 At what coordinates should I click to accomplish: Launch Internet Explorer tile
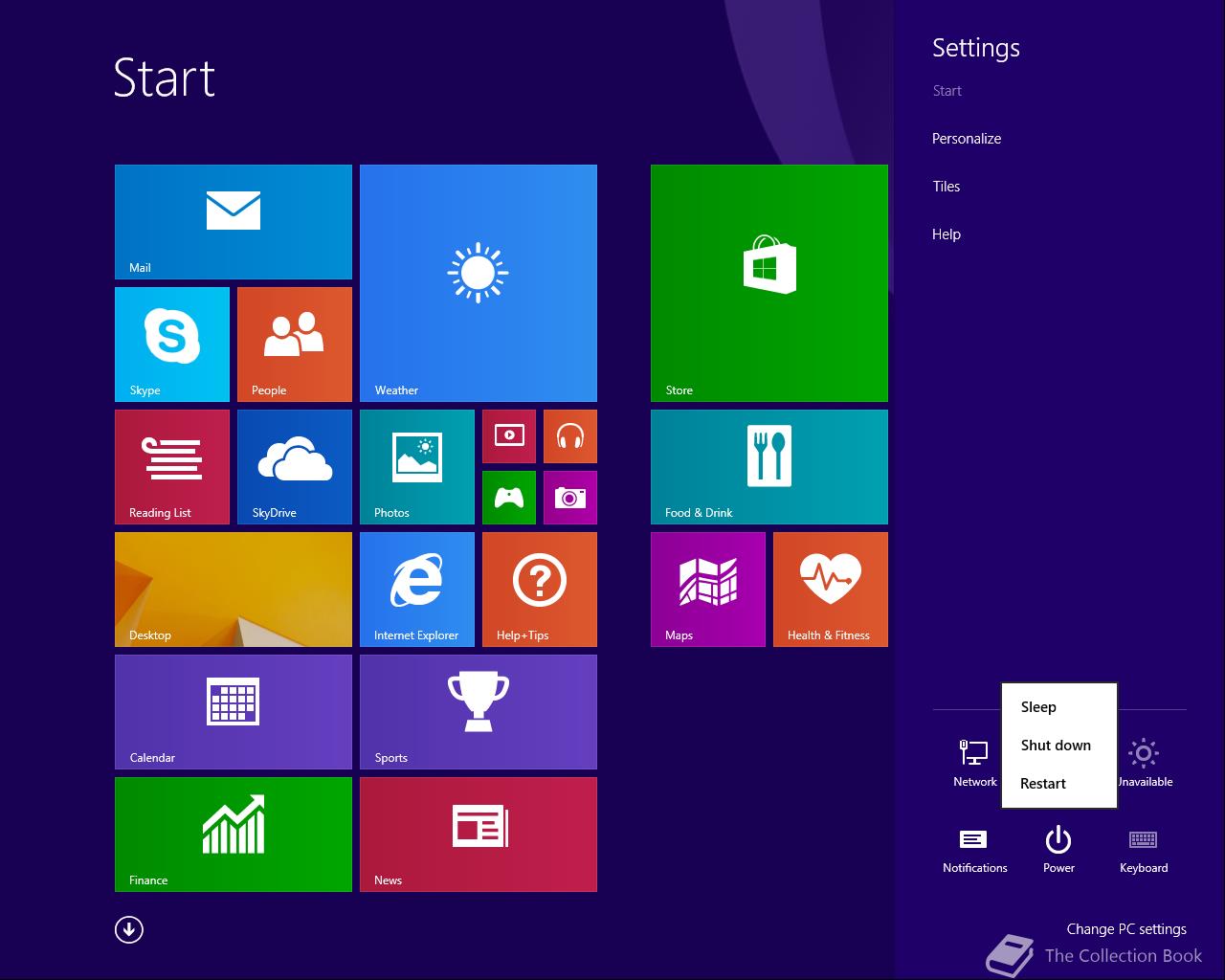pyautogui.click(x=417, y=590)
